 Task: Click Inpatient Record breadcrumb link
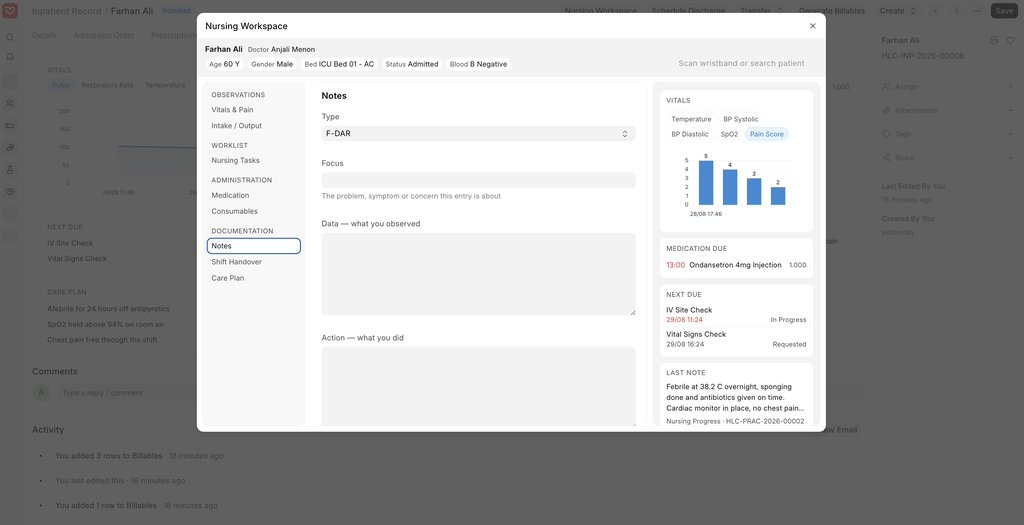[x=67, y=11]
